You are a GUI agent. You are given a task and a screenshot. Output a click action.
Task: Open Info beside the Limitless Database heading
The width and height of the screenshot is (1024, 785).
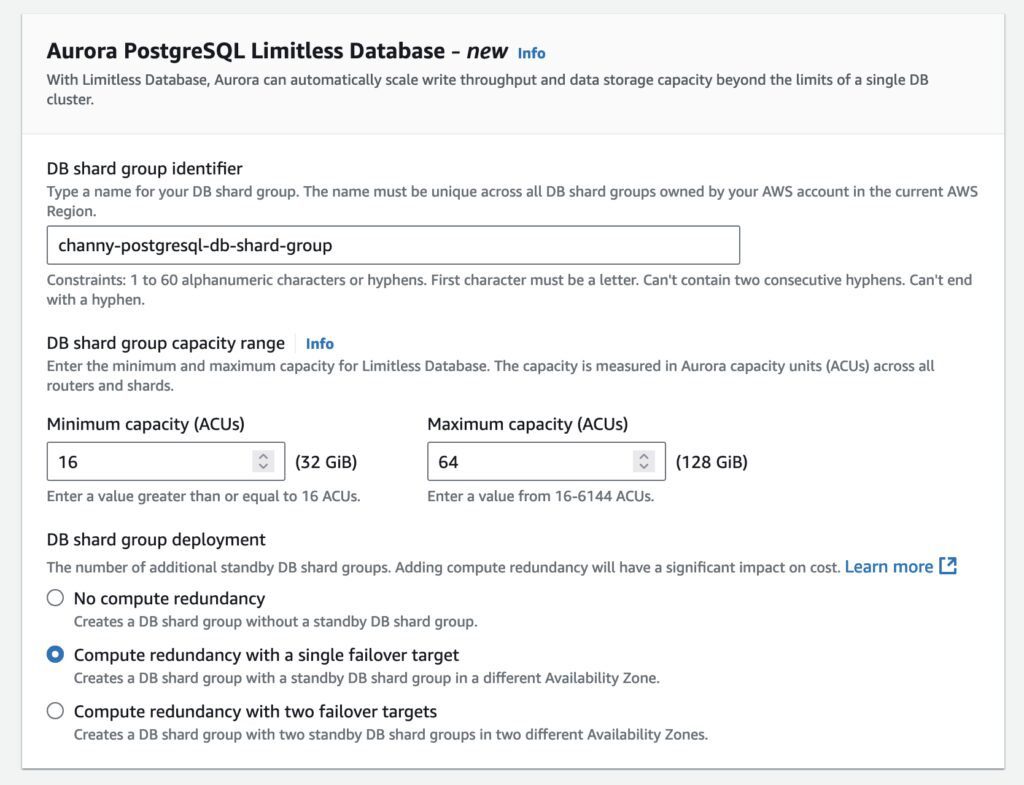(x=530, y=54)
